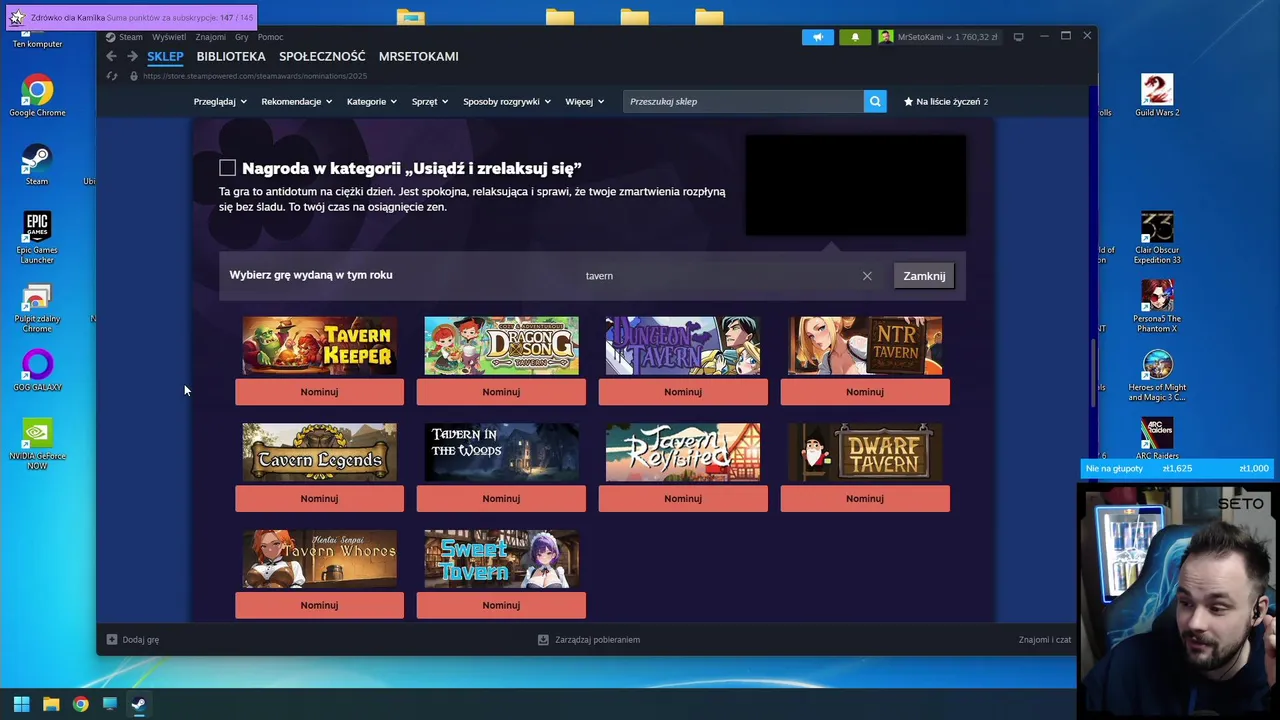Image resolution: width=1280 pixels, height=720 pixels.
Task: Reload the Steam store page
Action: click(112, 76)
